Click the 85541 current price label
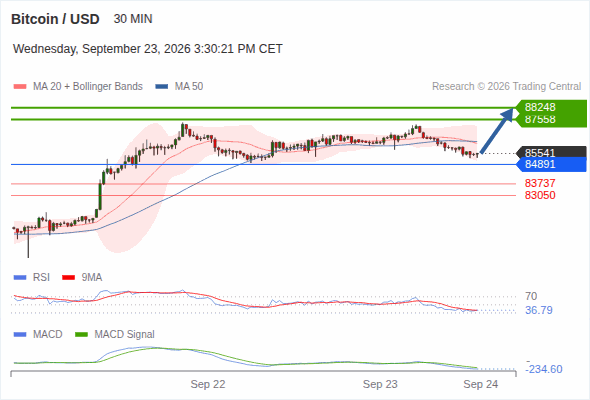The image size is (590, 400). [551, 152]
